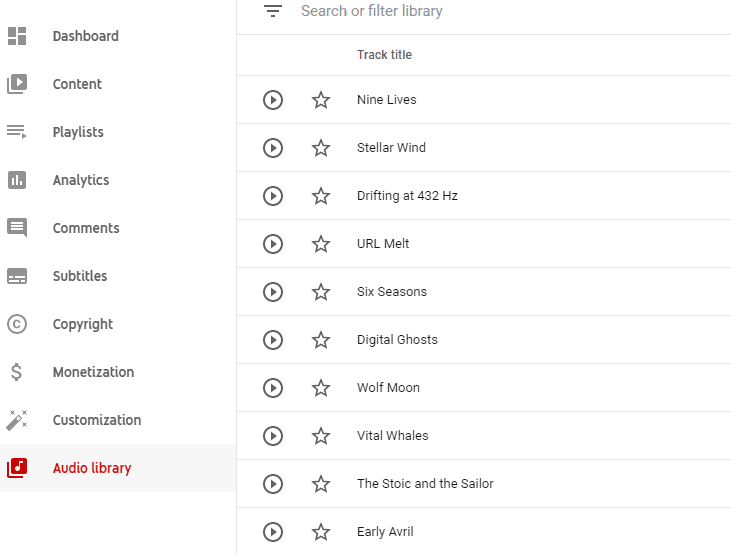The height and width of the screenshot is (555, 731).
Task: Select The Stoic and the Sailor title
Action: [x=425, y=484]
